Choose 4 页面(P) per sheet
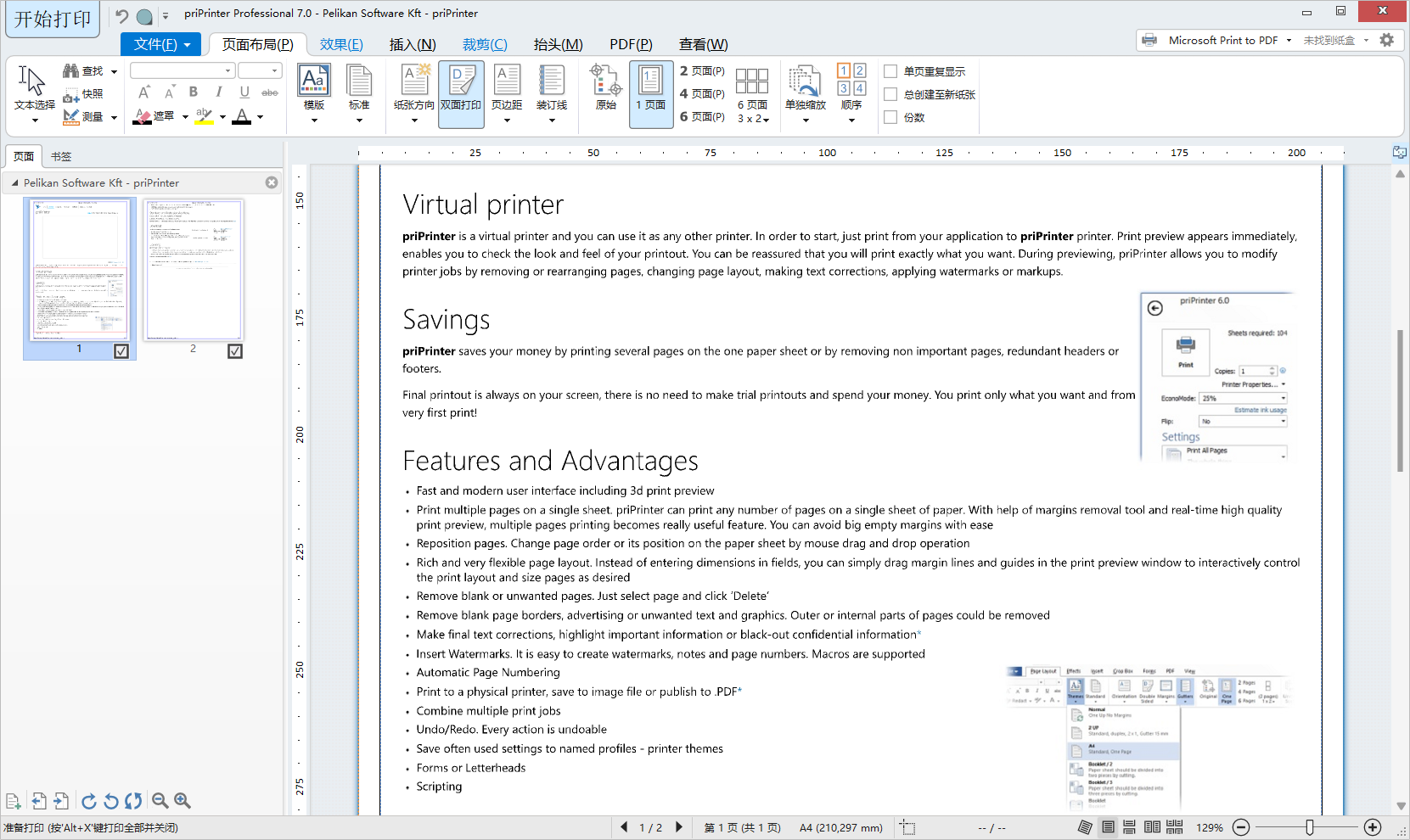The height and width of the screenshot is (840, 1410). [x=702, y=94]
